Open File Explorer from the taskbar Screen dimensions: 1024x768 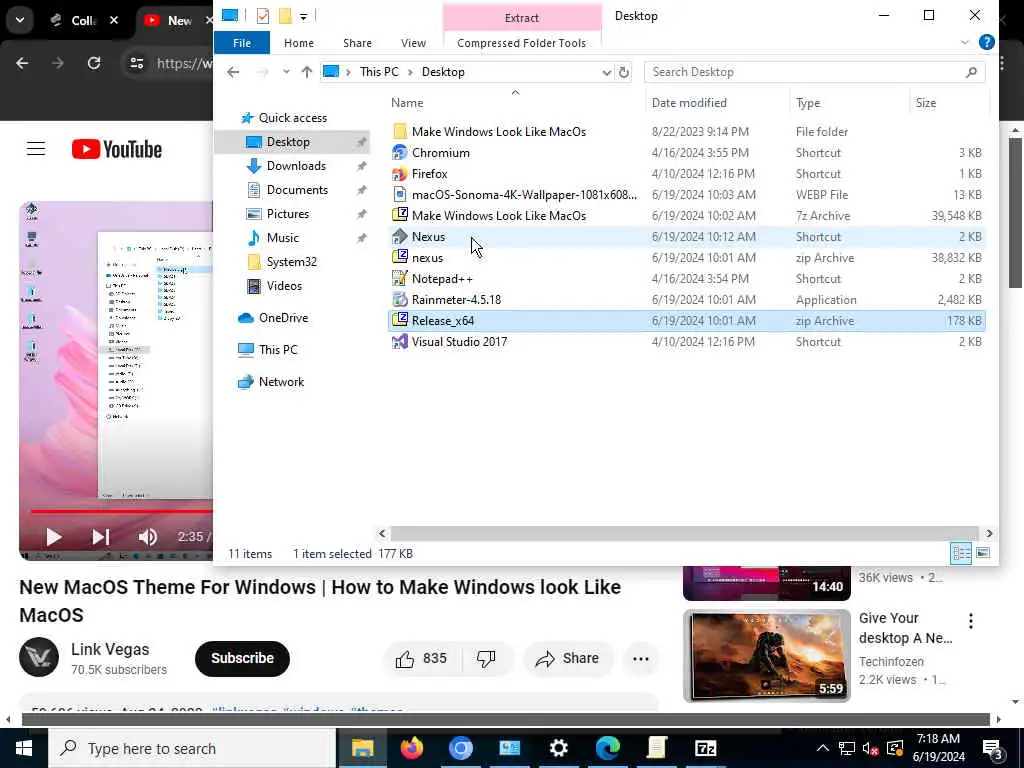362,748
